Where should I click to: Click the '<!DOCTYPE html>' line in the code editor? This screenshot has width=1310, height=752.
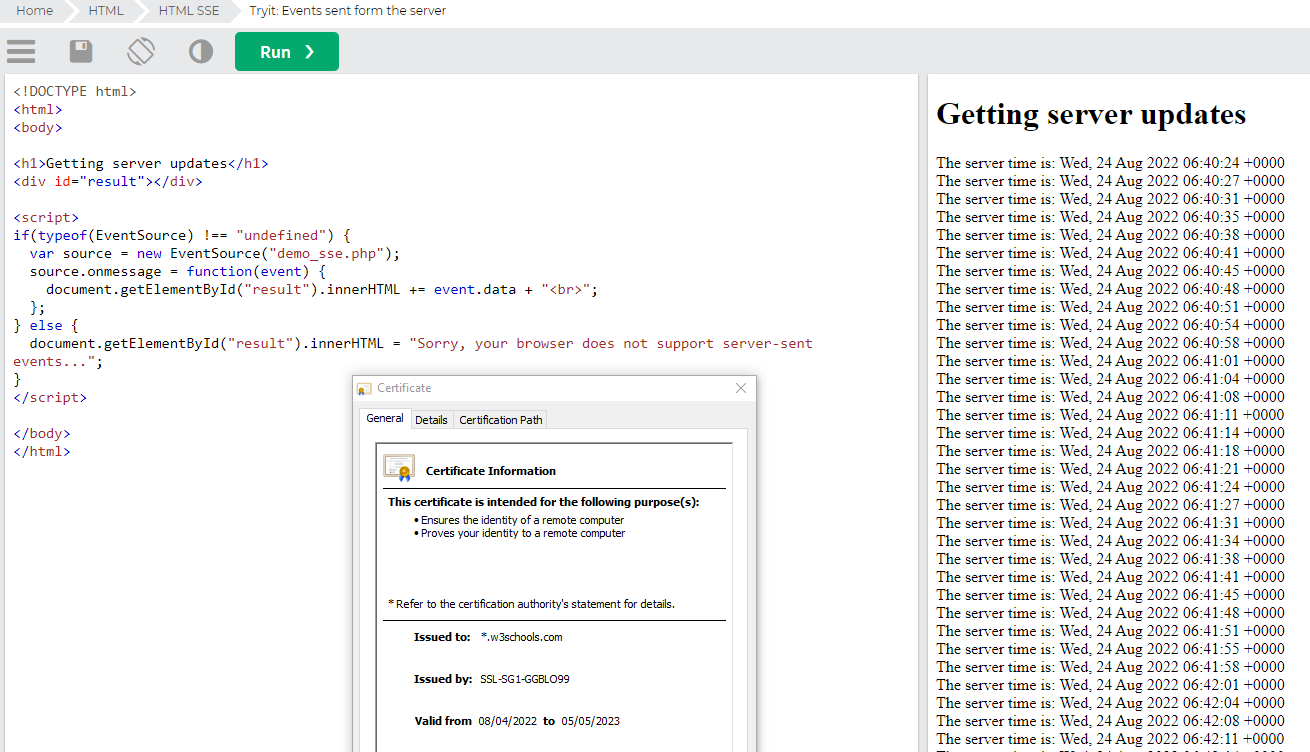click(75, 91)
